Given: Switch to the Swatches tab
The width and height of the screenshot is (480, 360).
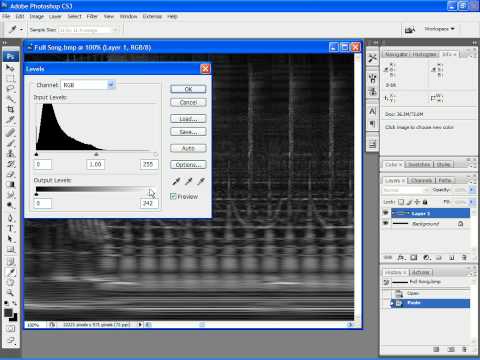Looking at the screenshot, I should tap(419, 165).
